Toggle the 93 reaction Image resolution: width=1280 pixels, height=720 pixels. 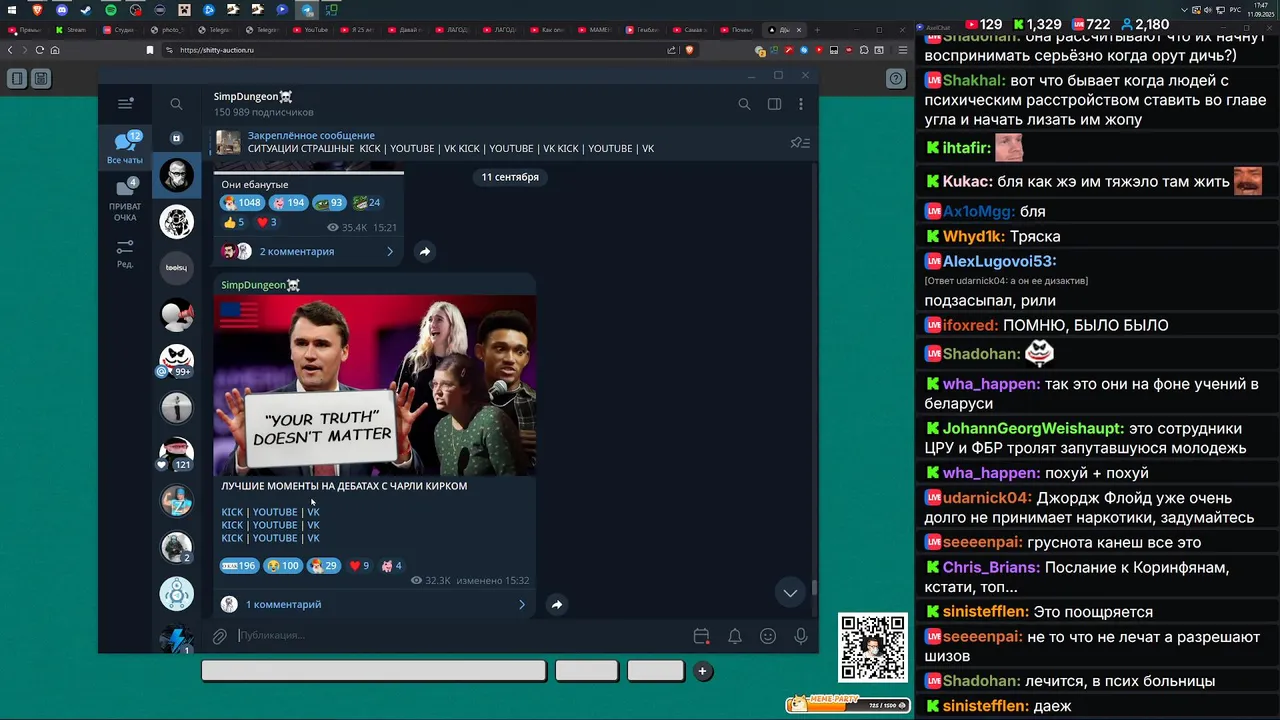pos(329,203)
